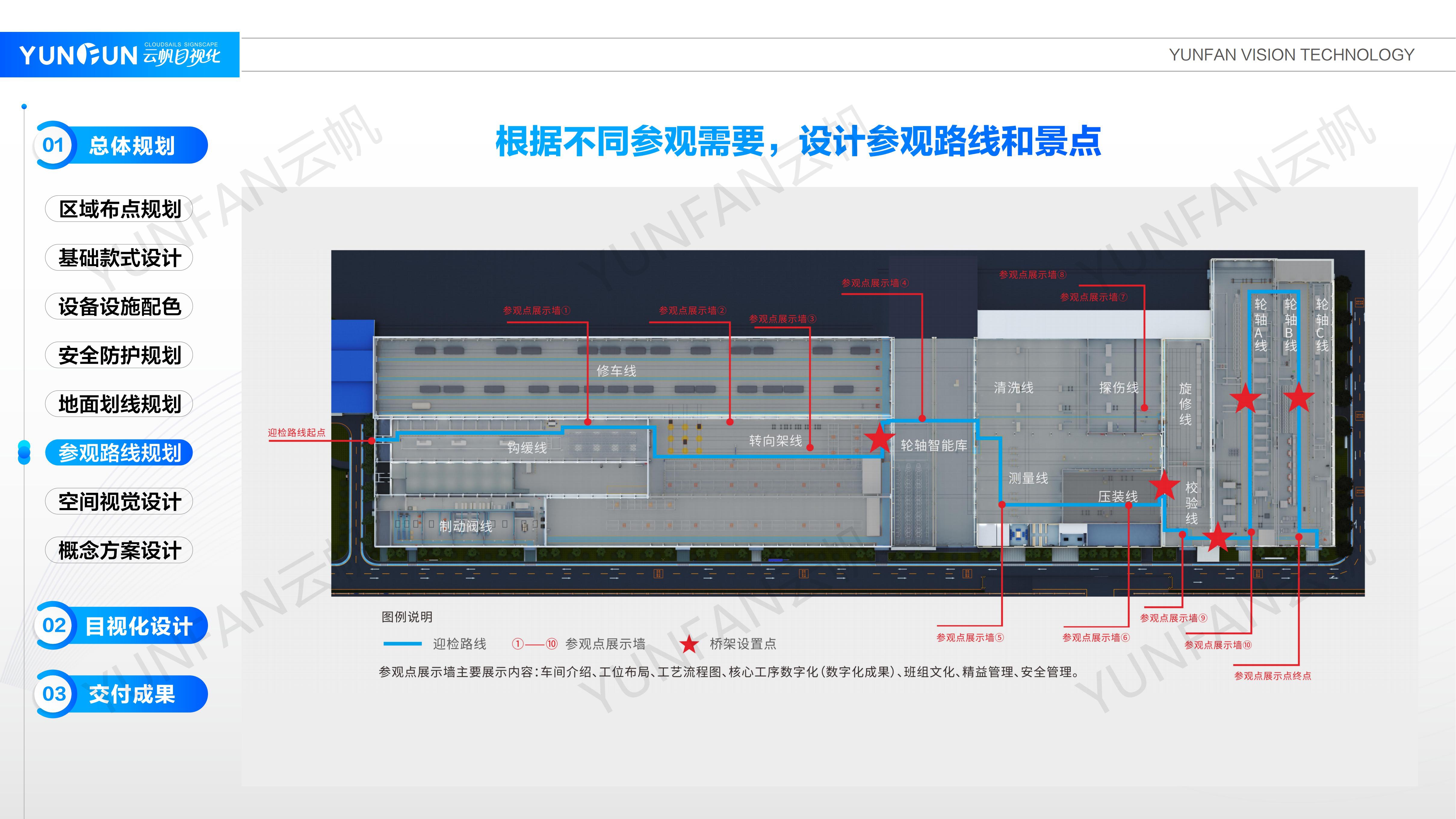
Task: Click label 参观点展示墙④
Action: tap(875, 283)
